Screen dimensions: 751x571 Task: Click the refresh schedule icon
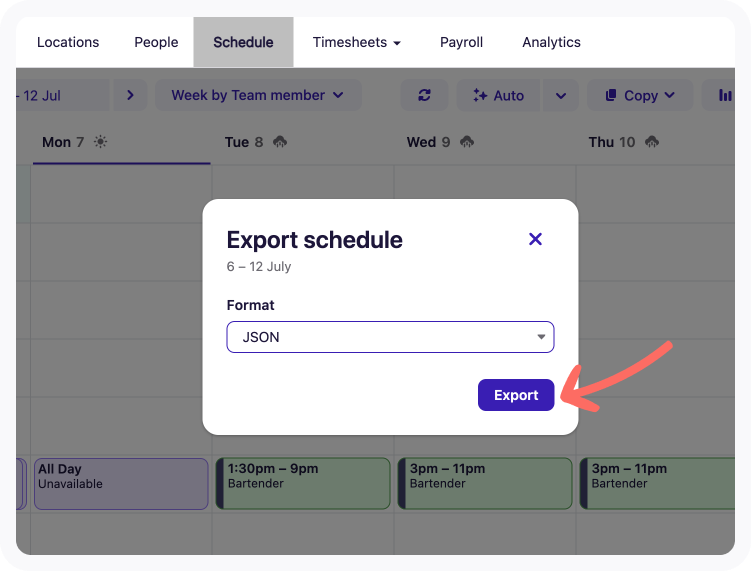tap(425, 95)
